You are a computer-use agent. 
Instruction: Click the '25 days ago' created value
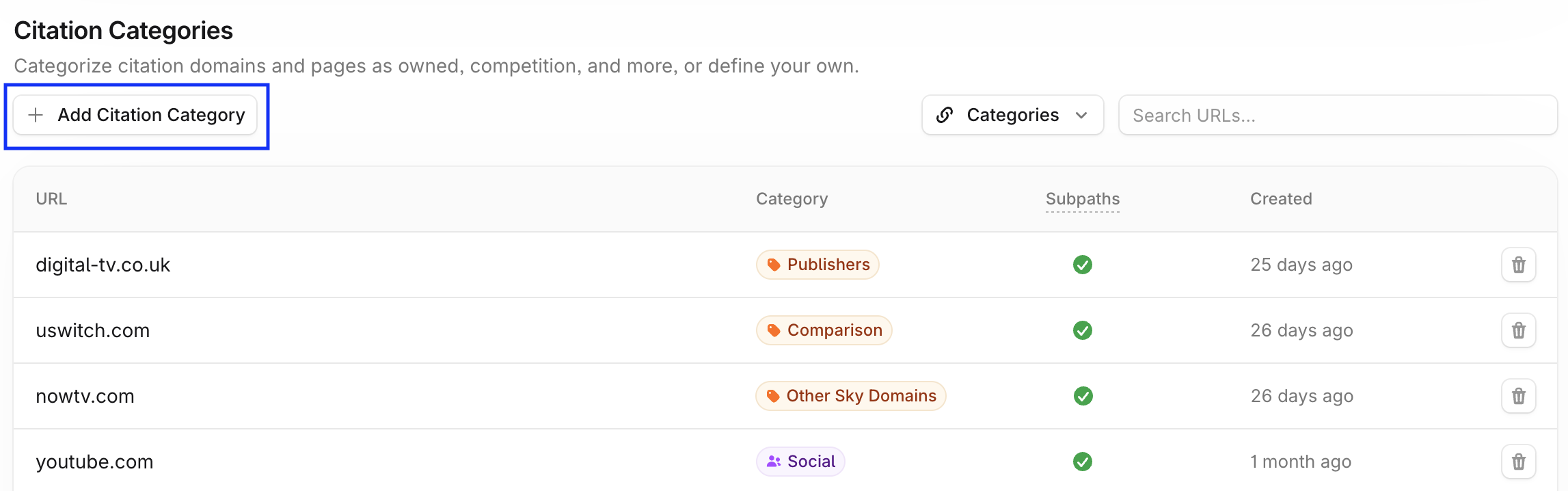tap(1301, 265)
